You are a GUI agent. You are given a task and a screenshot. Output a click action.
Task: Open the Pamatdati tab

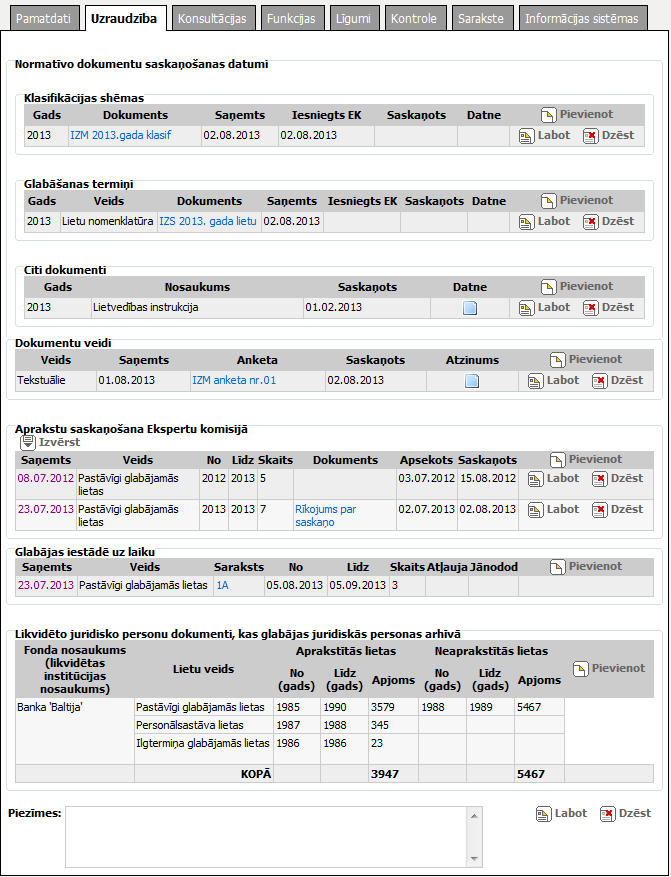(x=42, y=18)
